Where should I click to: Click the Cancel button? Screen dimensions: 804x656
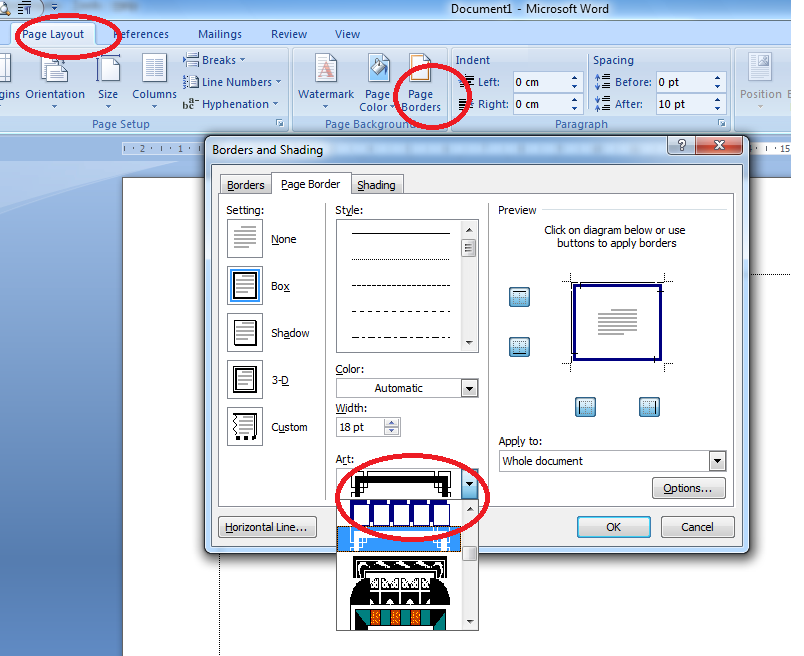coord(697,527)
